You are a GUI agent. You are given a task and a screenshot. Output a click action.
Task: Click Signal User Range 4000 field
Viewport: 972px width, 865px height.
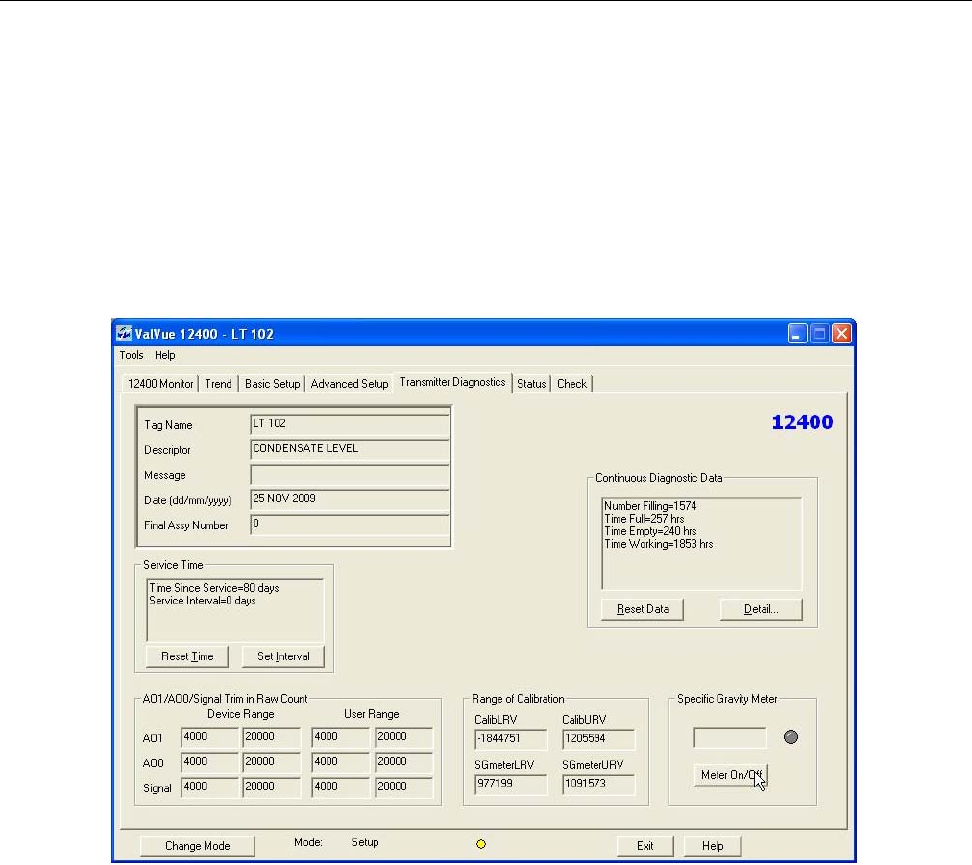(x=340, y=787)
